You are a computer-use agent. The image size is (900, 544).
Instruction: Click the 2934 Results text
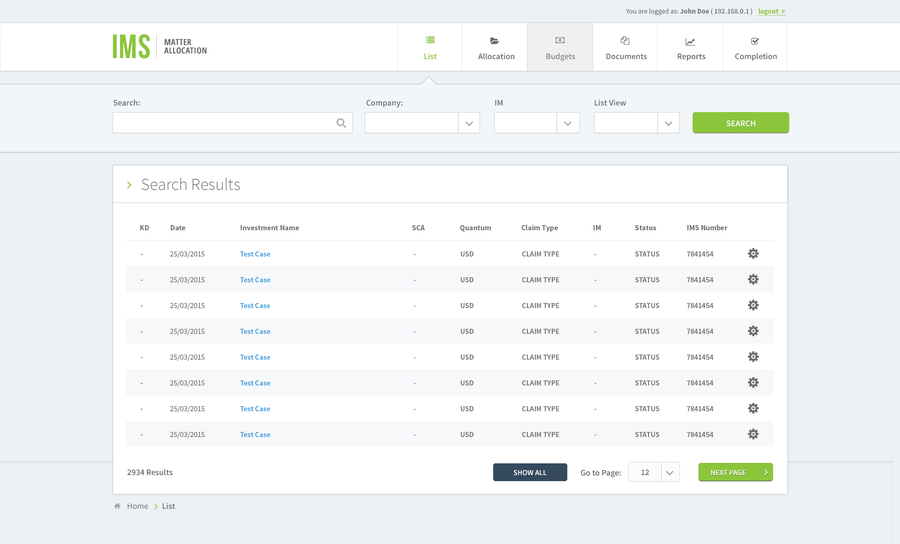[150, 472]
